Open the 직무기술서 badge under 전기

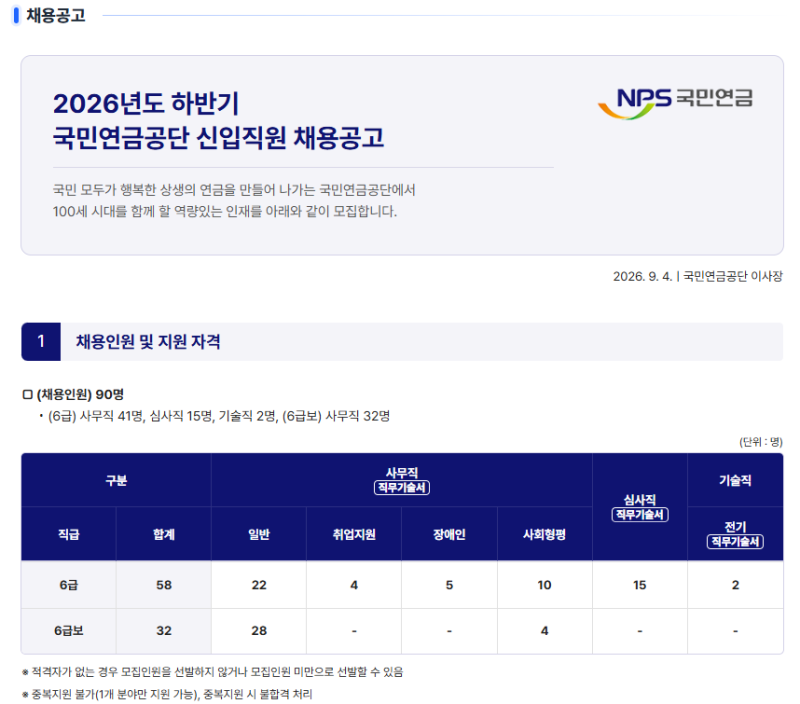click(x=735, y=542)
